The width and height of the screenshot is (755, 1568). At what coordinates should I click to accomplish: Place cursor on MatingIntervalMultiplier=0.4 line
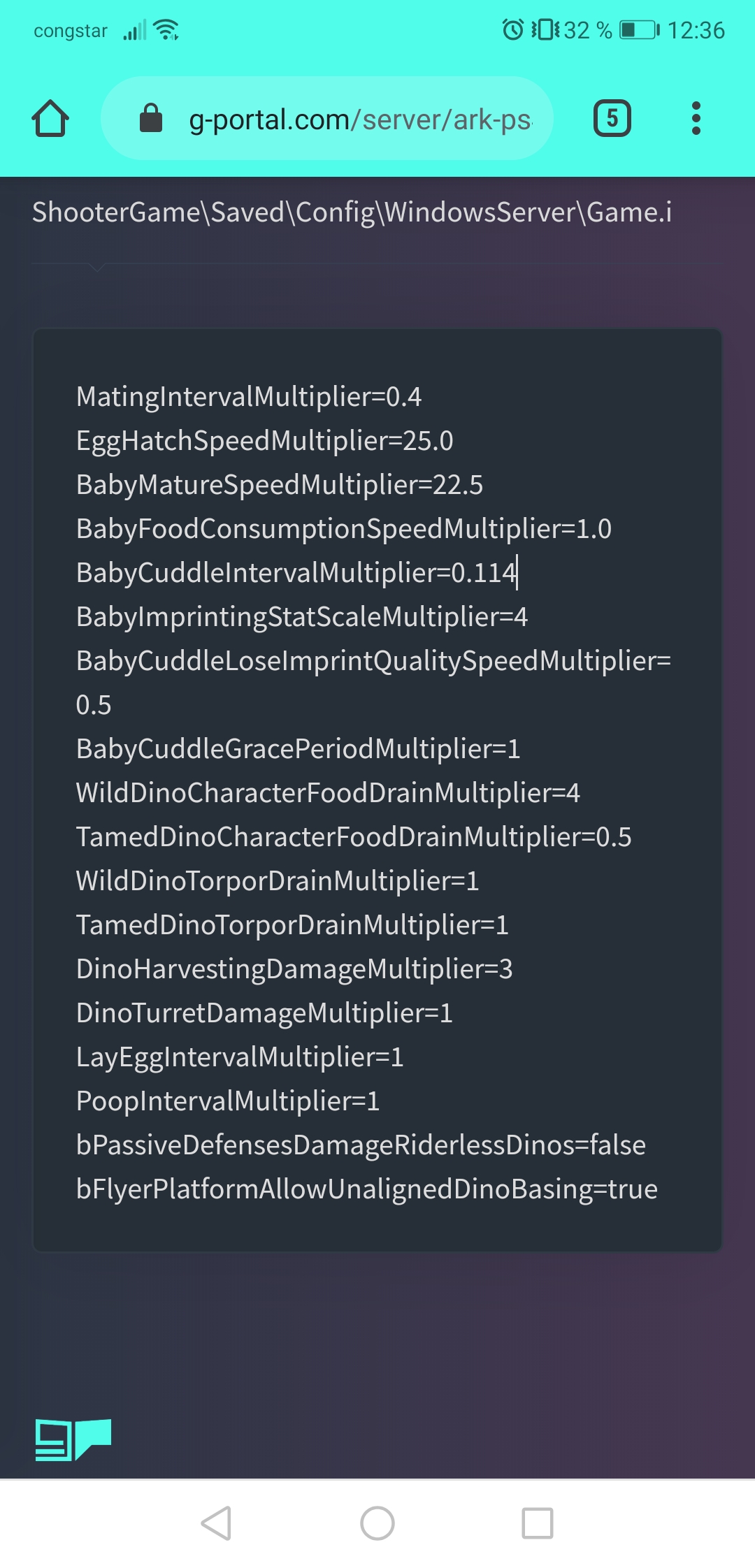point(249,397)
